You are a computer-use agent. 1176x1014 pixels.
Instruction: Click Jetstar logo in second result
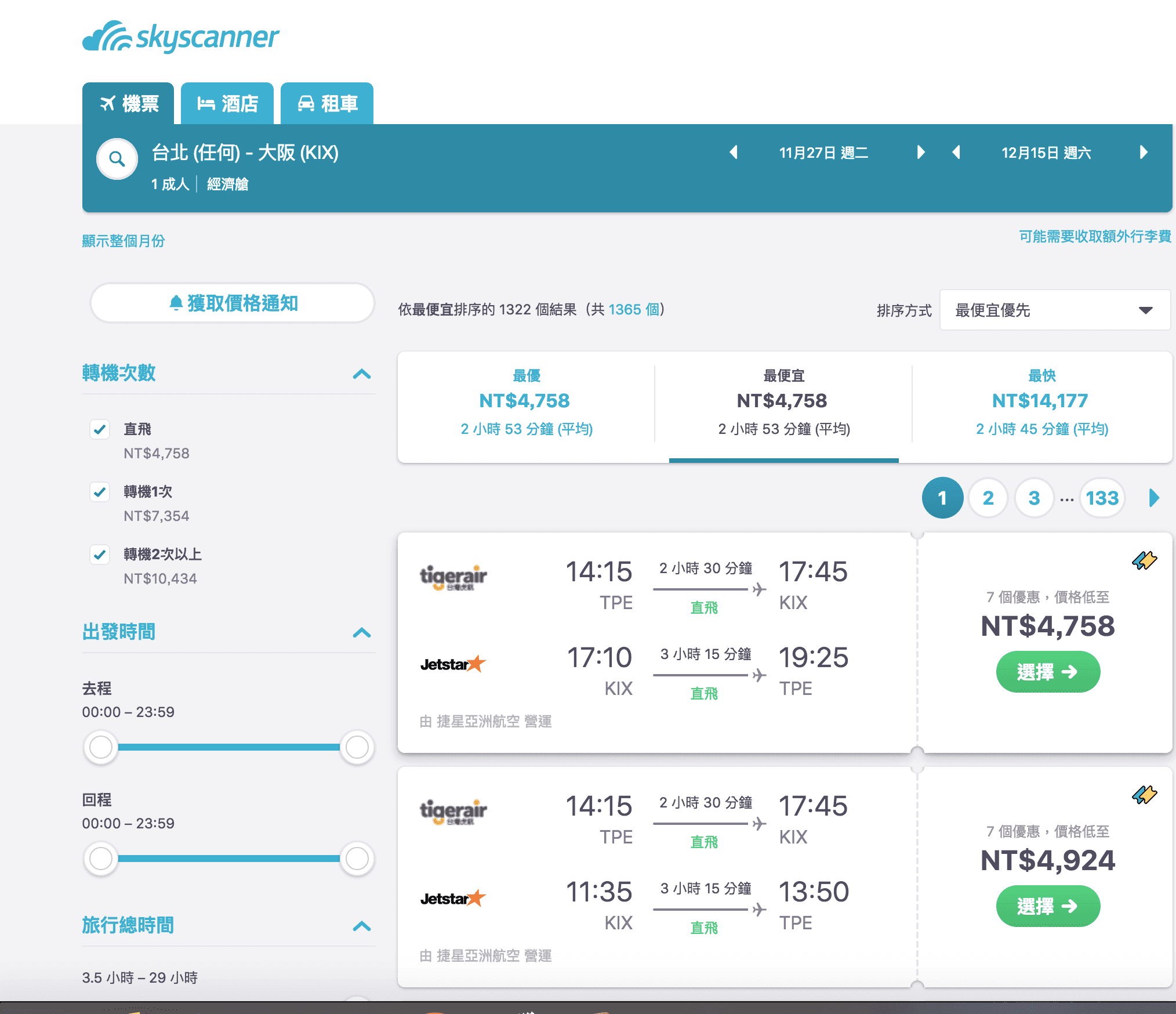coord(453,898)
